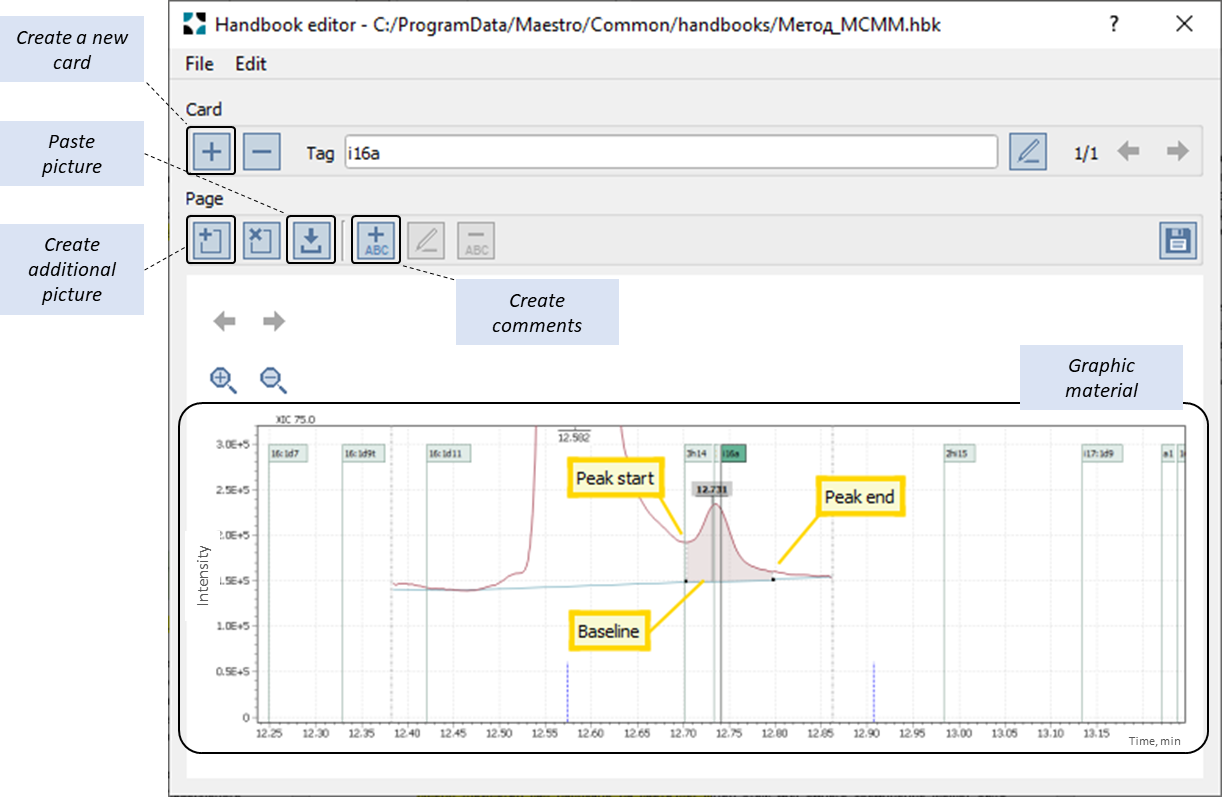The height and width of the screenshot is (797, 1222).
Task: Click the 16:1d11 marker label
Action: coord(449,454)
